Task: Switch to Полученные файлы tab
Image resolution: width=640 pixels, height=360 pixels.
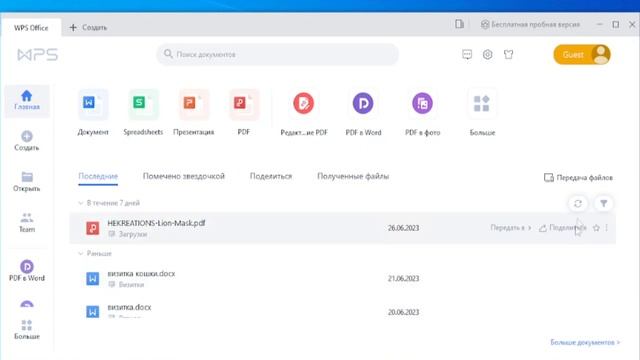Action: (x=353, y=176)
